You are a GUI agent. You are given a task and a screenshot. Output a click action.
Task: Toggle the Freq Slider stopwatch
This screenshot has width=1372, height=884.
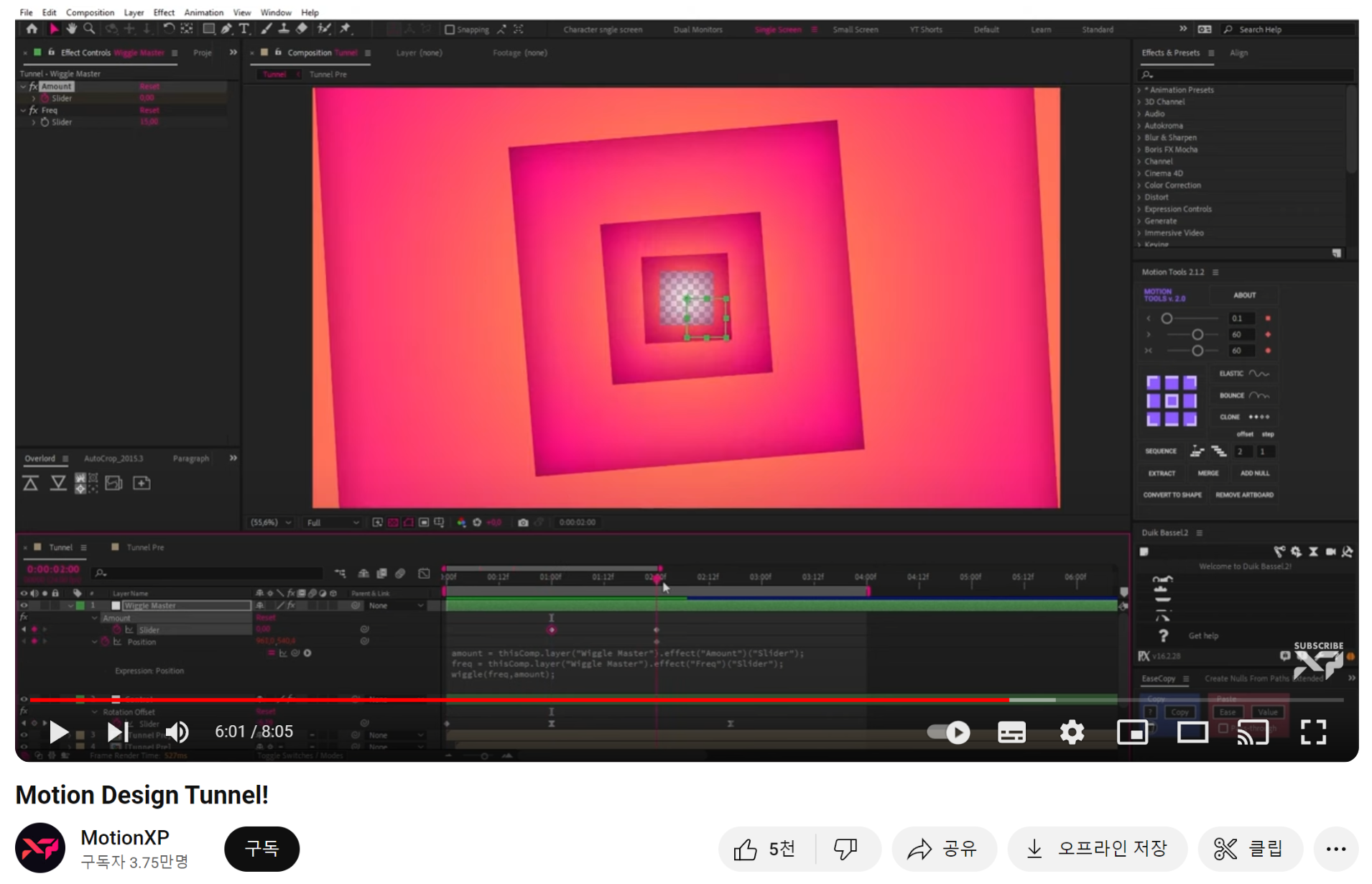coord(45,122)
